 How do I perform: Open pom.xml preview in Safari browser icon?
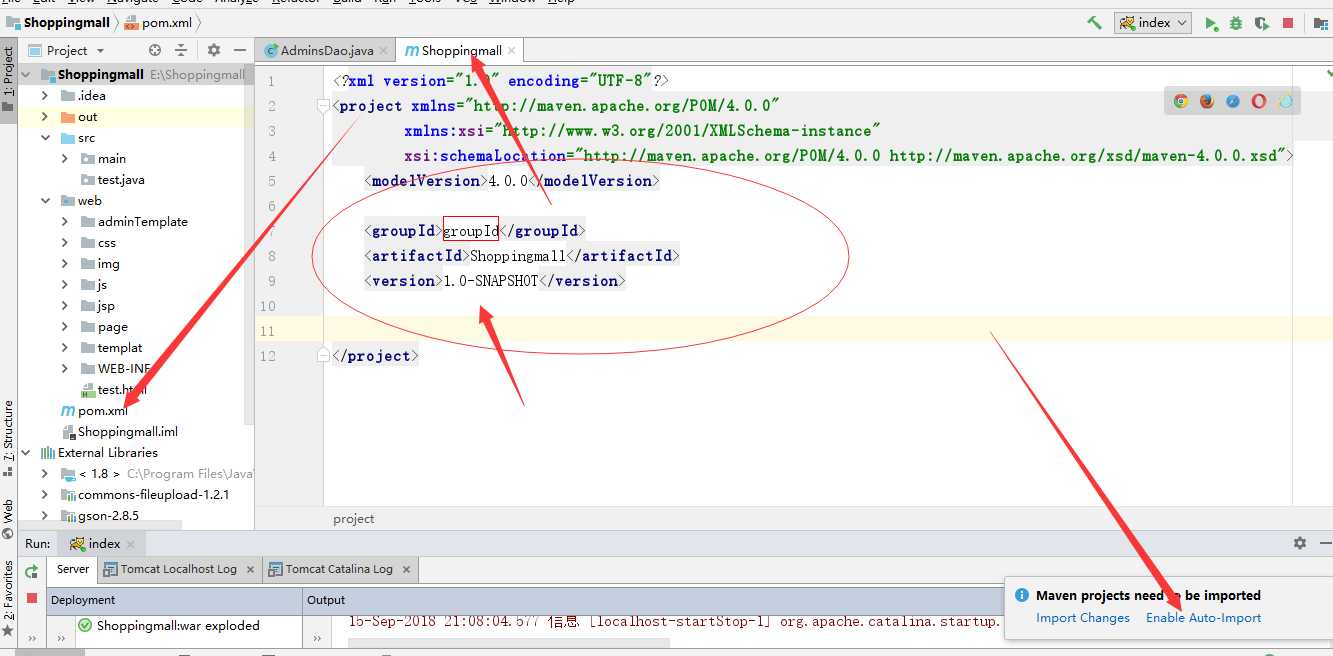1233,101
